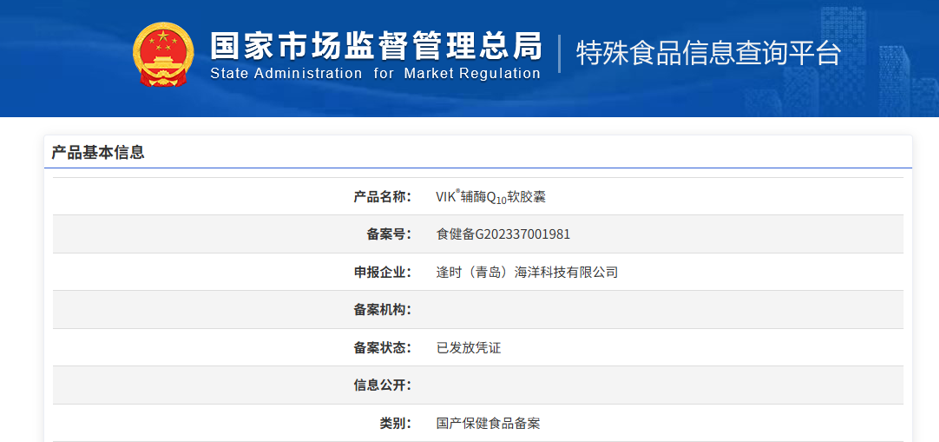939x442 pixels.
Task: Select the category value 国产保健食品备案
Action: coord(488,423)
